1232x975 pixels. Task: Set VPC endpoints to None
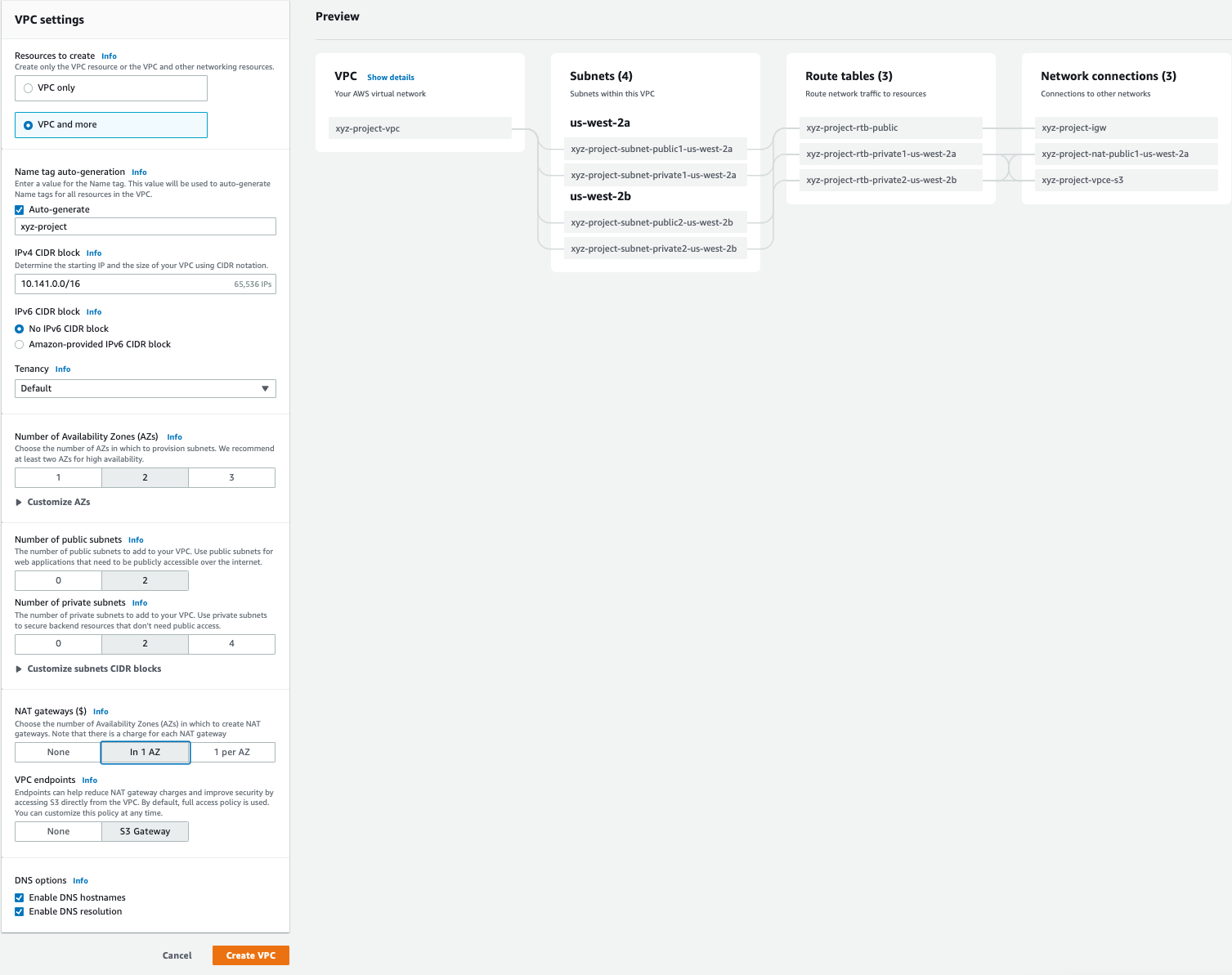[57, 831]
